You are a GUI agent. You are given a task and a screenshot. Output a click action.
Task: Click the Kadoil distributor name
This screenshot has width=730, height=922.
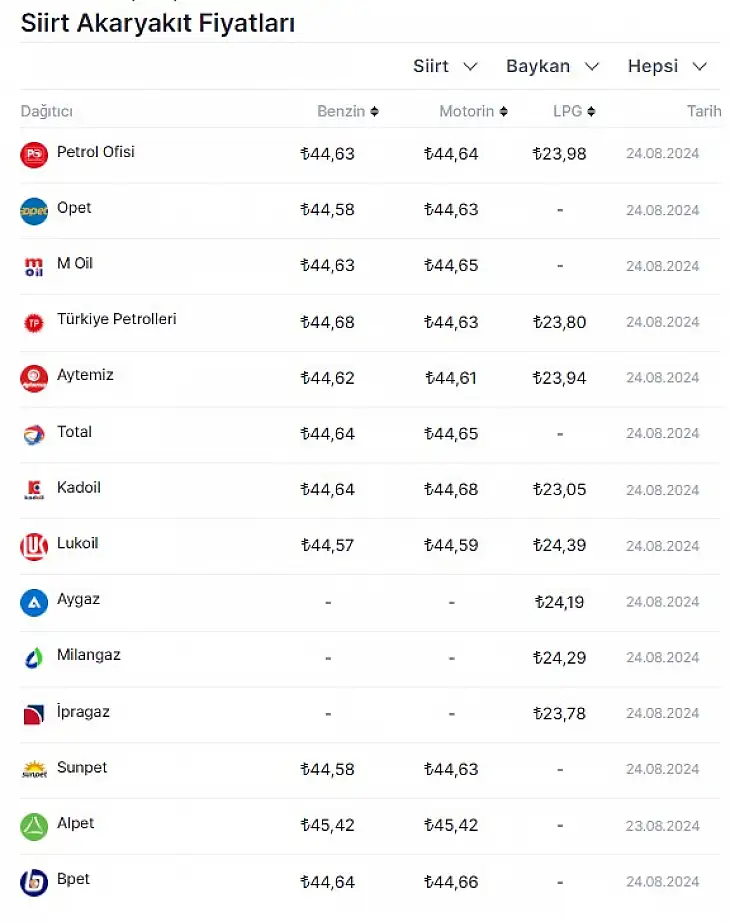point(79,487)
